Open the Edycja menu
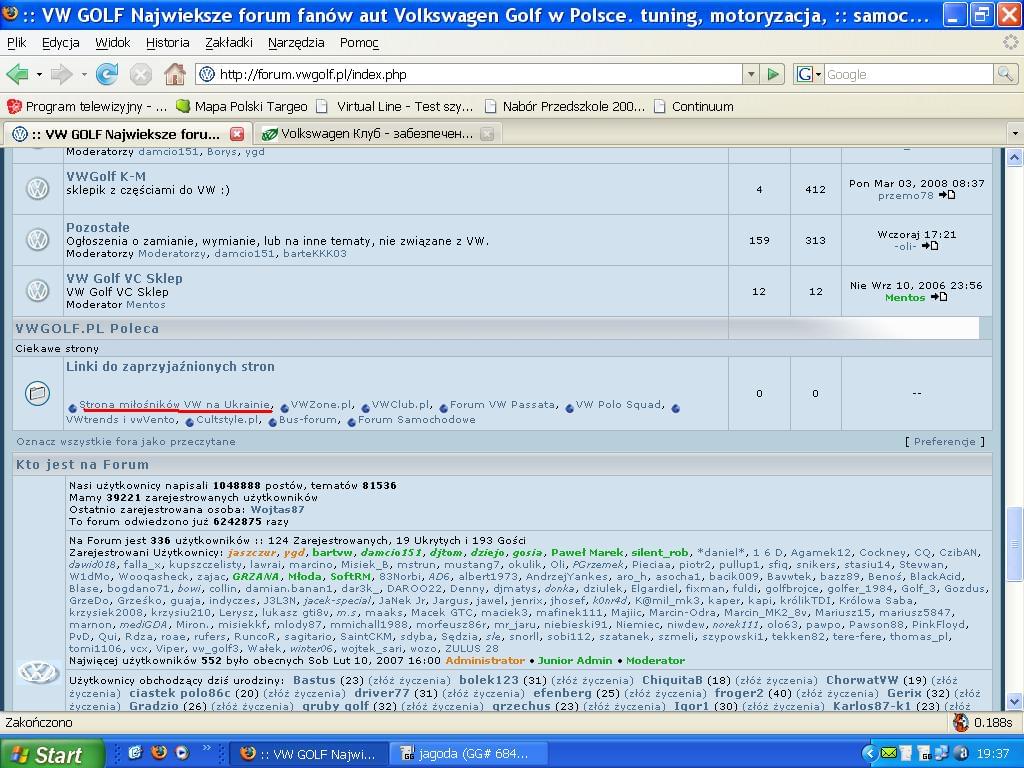 [x=61, y=42]
